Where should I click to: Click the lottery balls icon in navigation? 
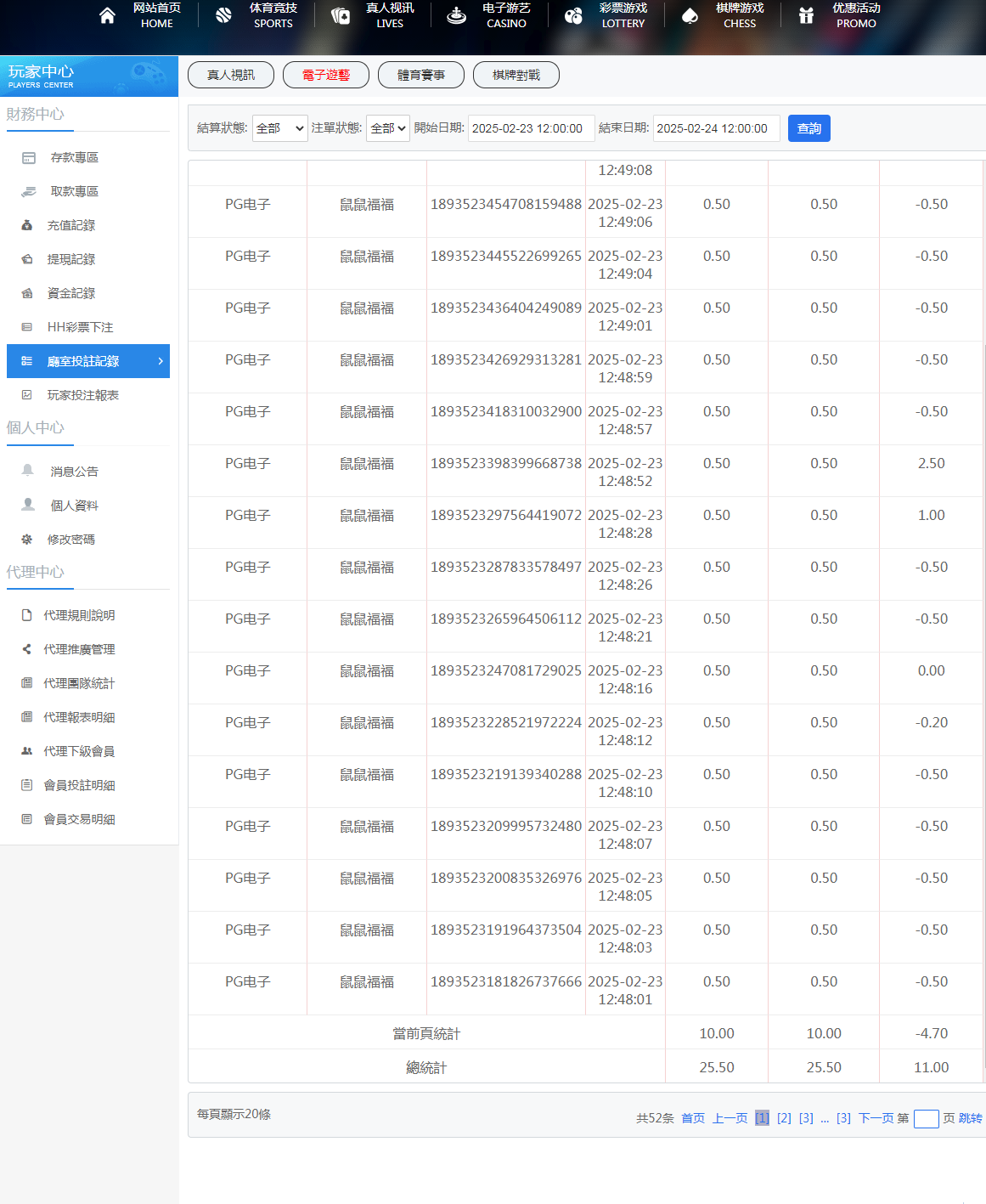pyautogui.click(x=573, y=15)
